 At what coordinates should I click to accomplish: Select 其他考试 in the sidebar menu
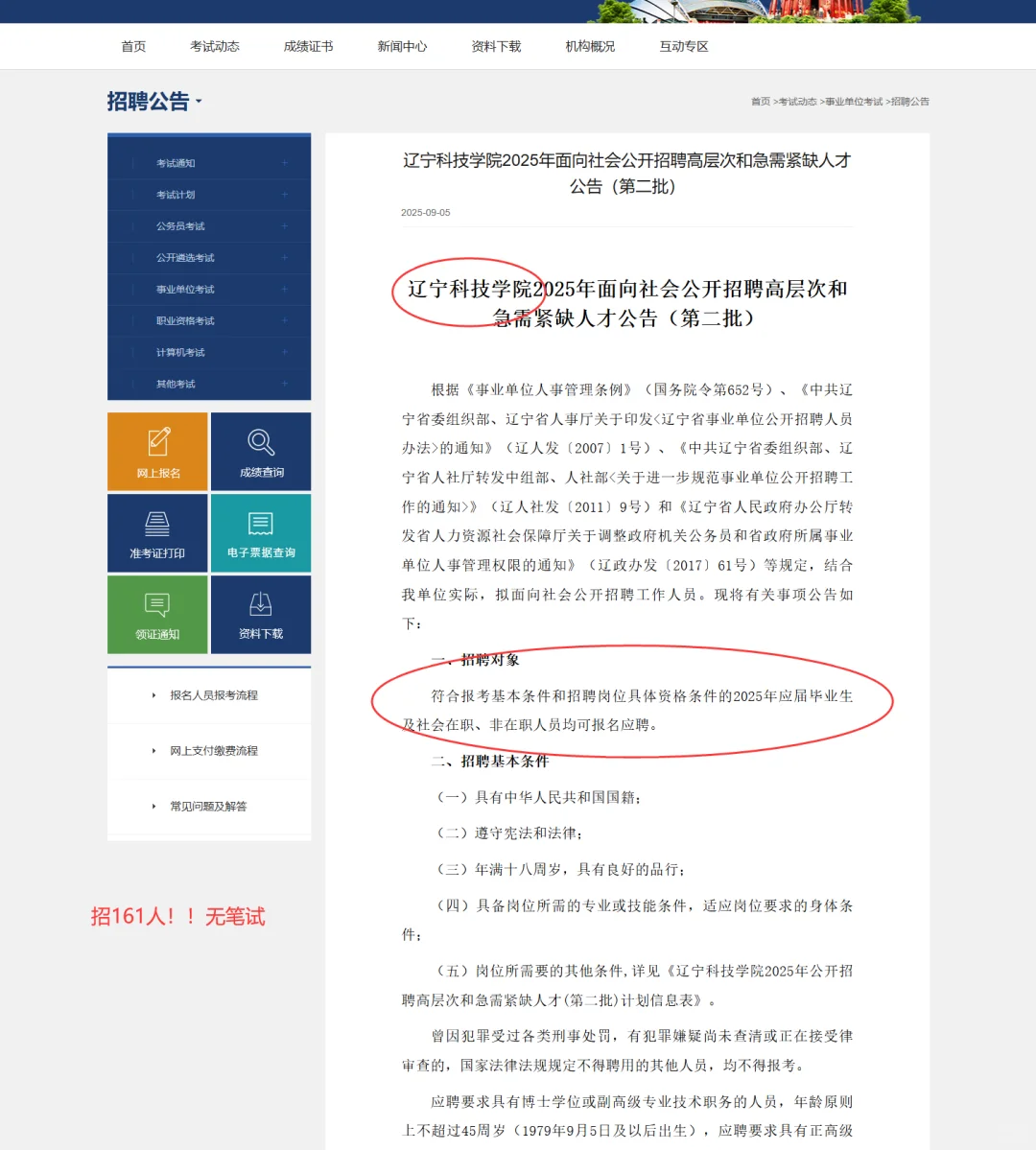click(176, 384)
